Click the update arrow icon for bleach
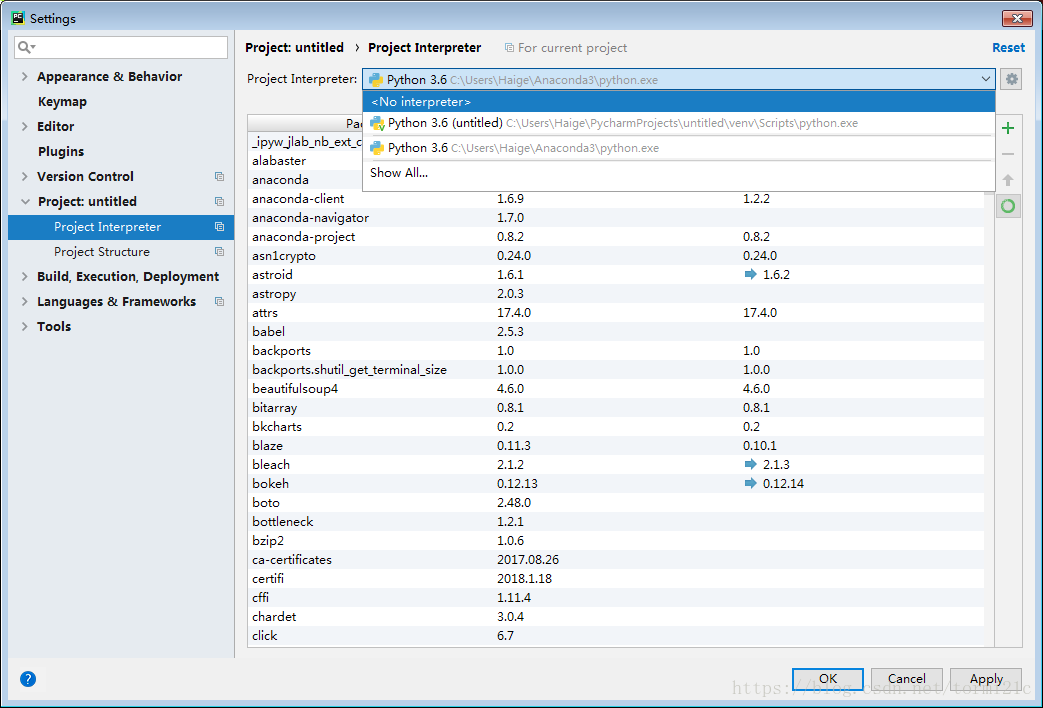This screenshot has height=708, width=1043. pos(750,464)
